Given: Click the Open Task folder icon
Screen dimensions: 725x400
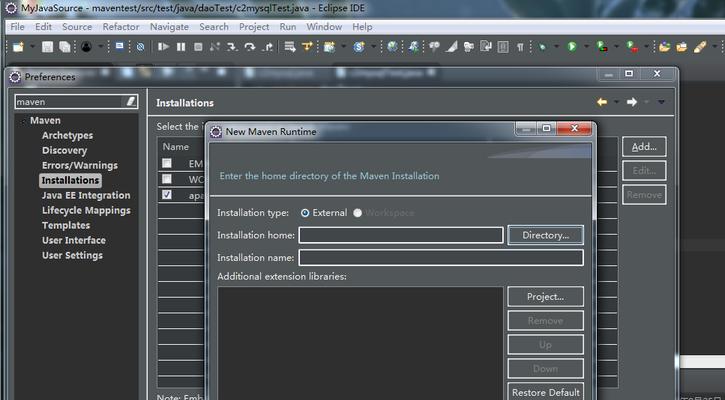Looking at the screenshot, I should pos(682,47).
